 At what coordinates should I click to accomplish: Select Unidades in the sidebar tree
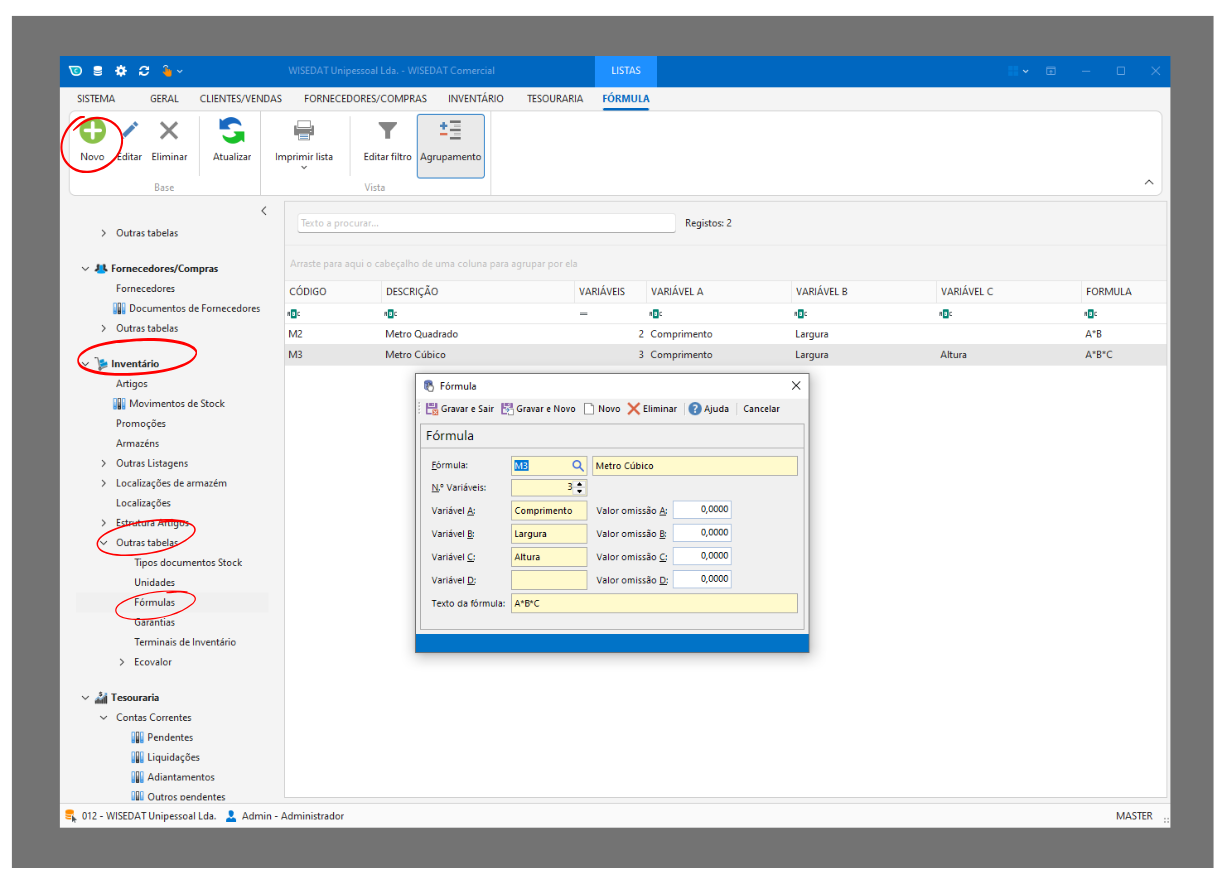[x=154, y=582]
